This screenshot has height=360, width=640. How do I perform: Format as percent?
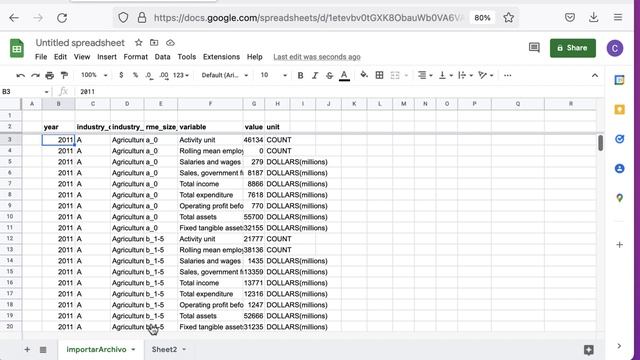tap(136, 75)
